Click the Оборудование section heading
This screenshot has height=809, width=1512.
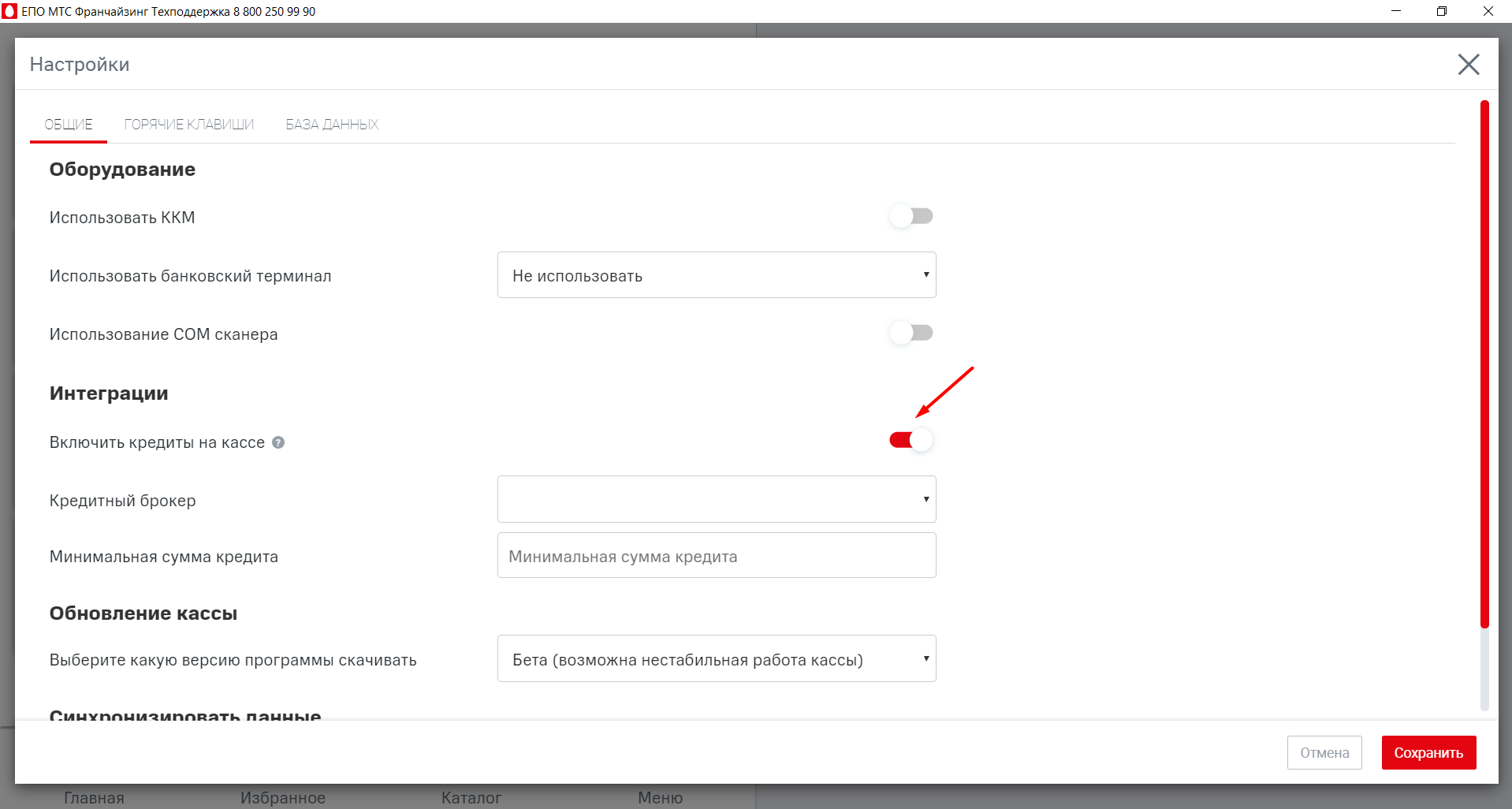tap(122, 170)
